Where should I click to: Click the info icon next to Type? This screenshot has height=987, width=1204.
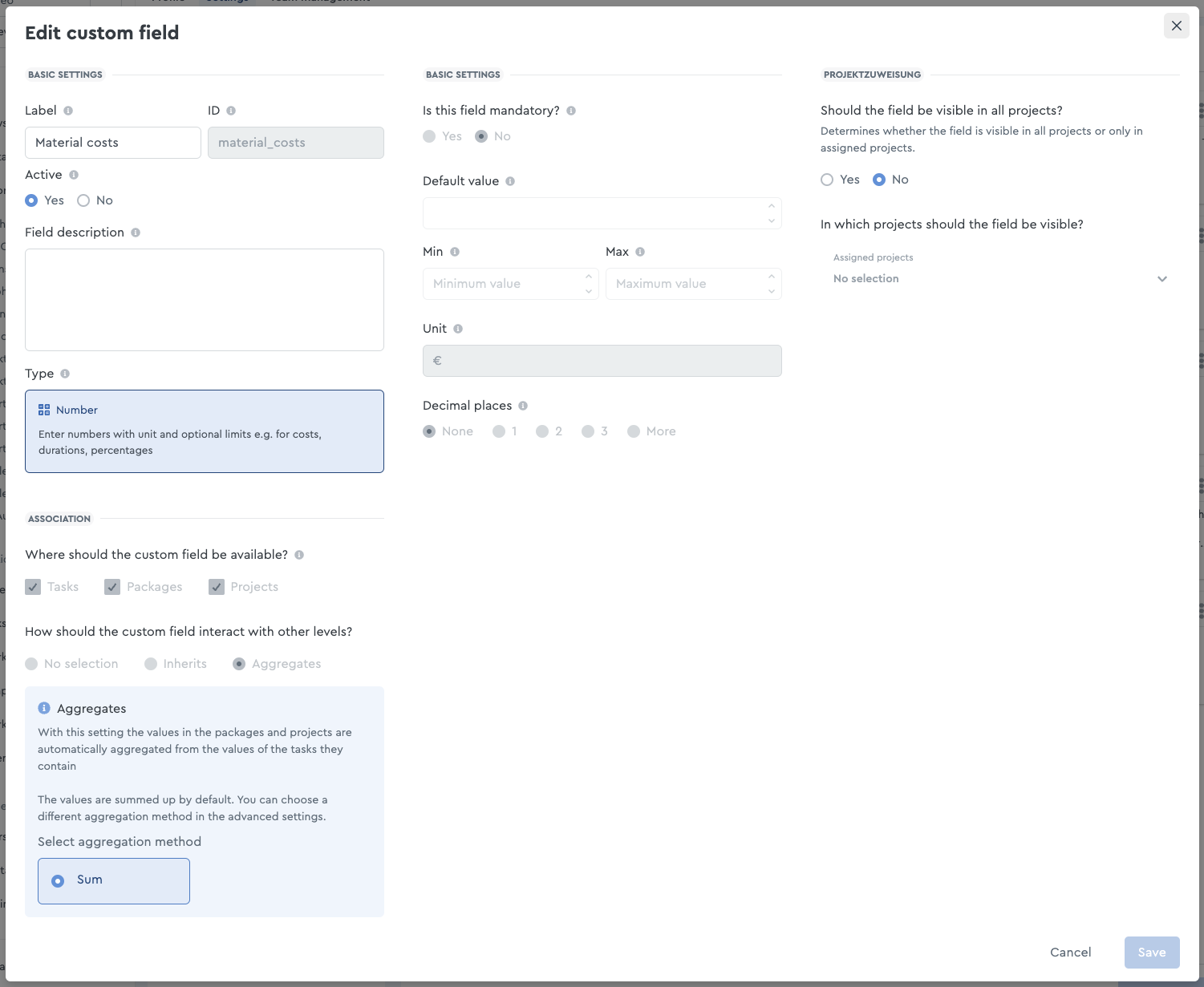[65, 374]
